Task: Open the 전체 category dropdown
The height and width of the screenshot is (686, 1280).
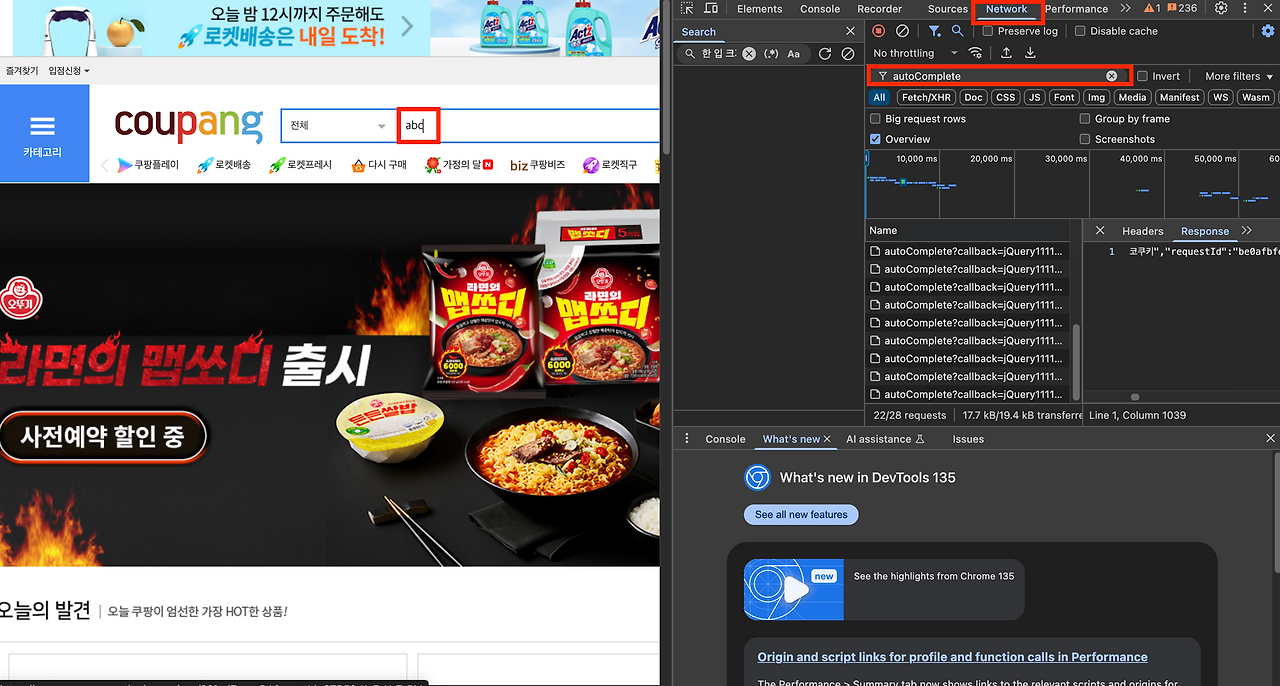Action: click(338, 126)
